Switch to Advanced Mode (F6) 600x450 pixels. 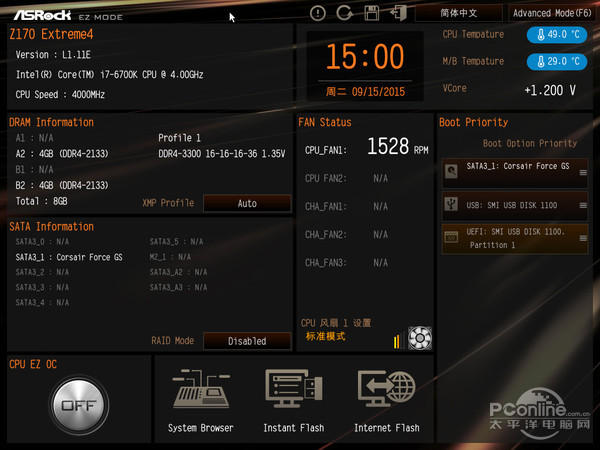(552, 13)
